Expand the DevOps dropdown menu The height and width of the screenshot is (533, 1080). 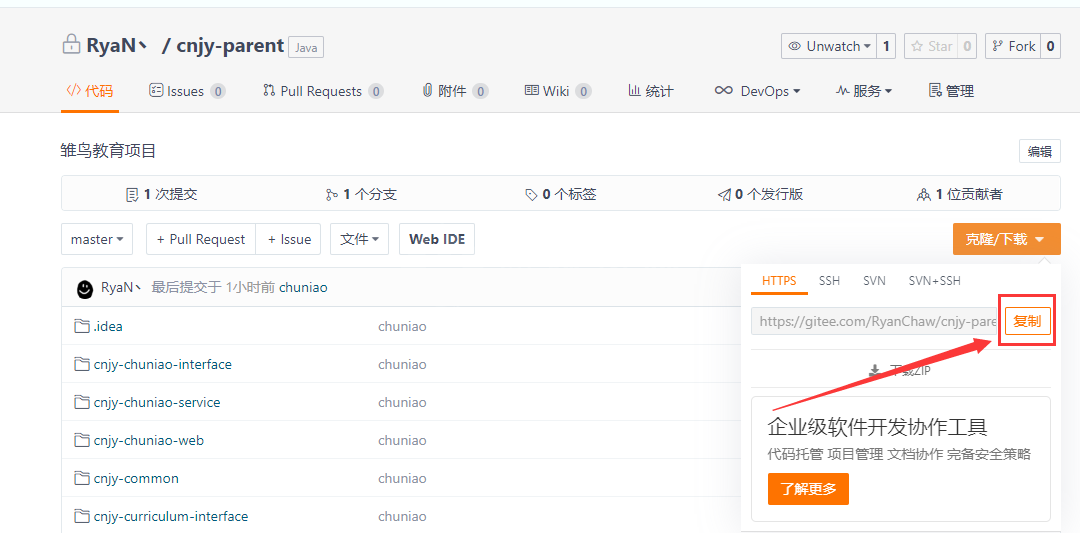pyautogui.click(x=758, y=91)
